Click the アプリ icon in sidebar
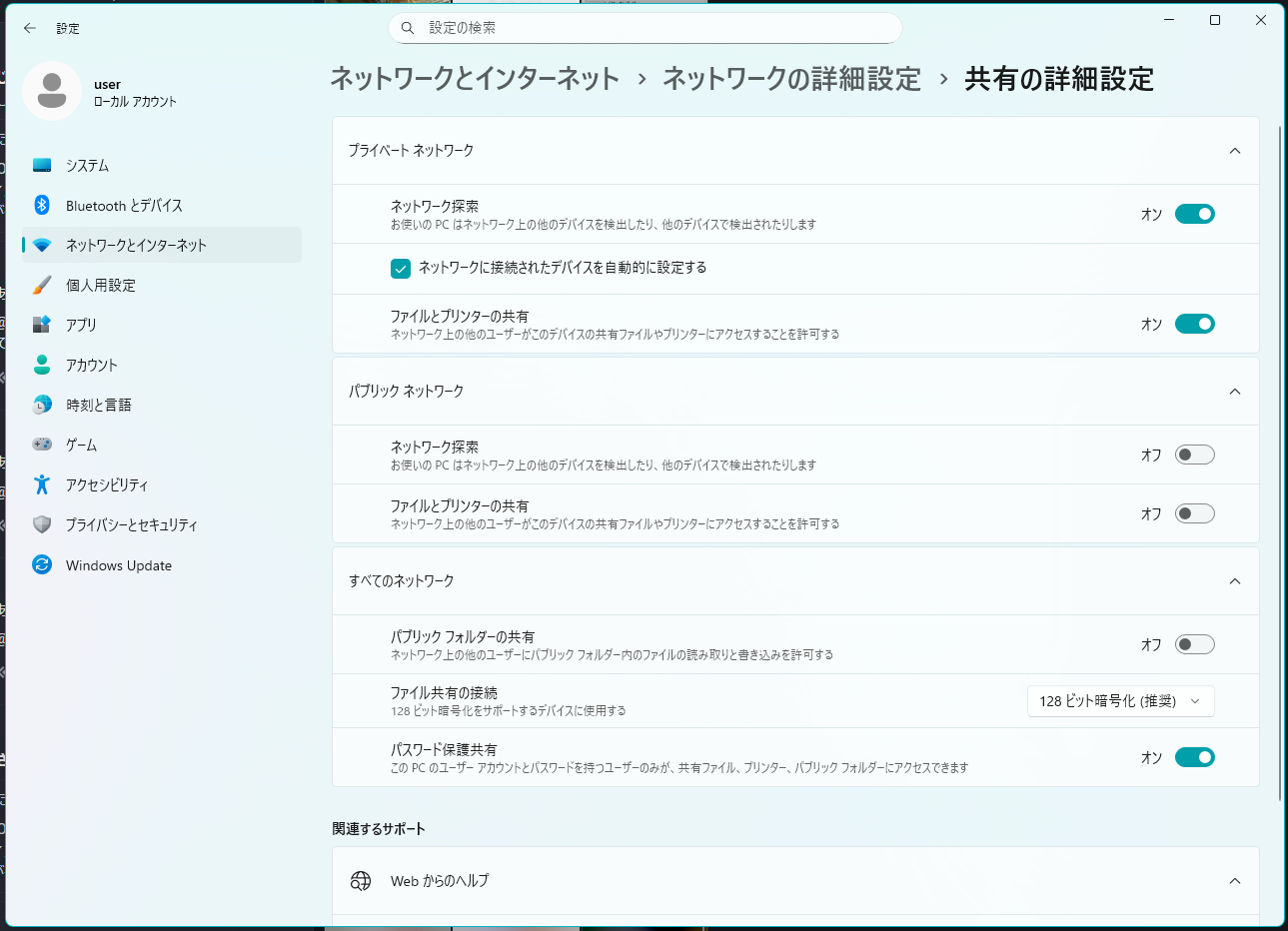 pyautogui.click(x=42, y=325)
